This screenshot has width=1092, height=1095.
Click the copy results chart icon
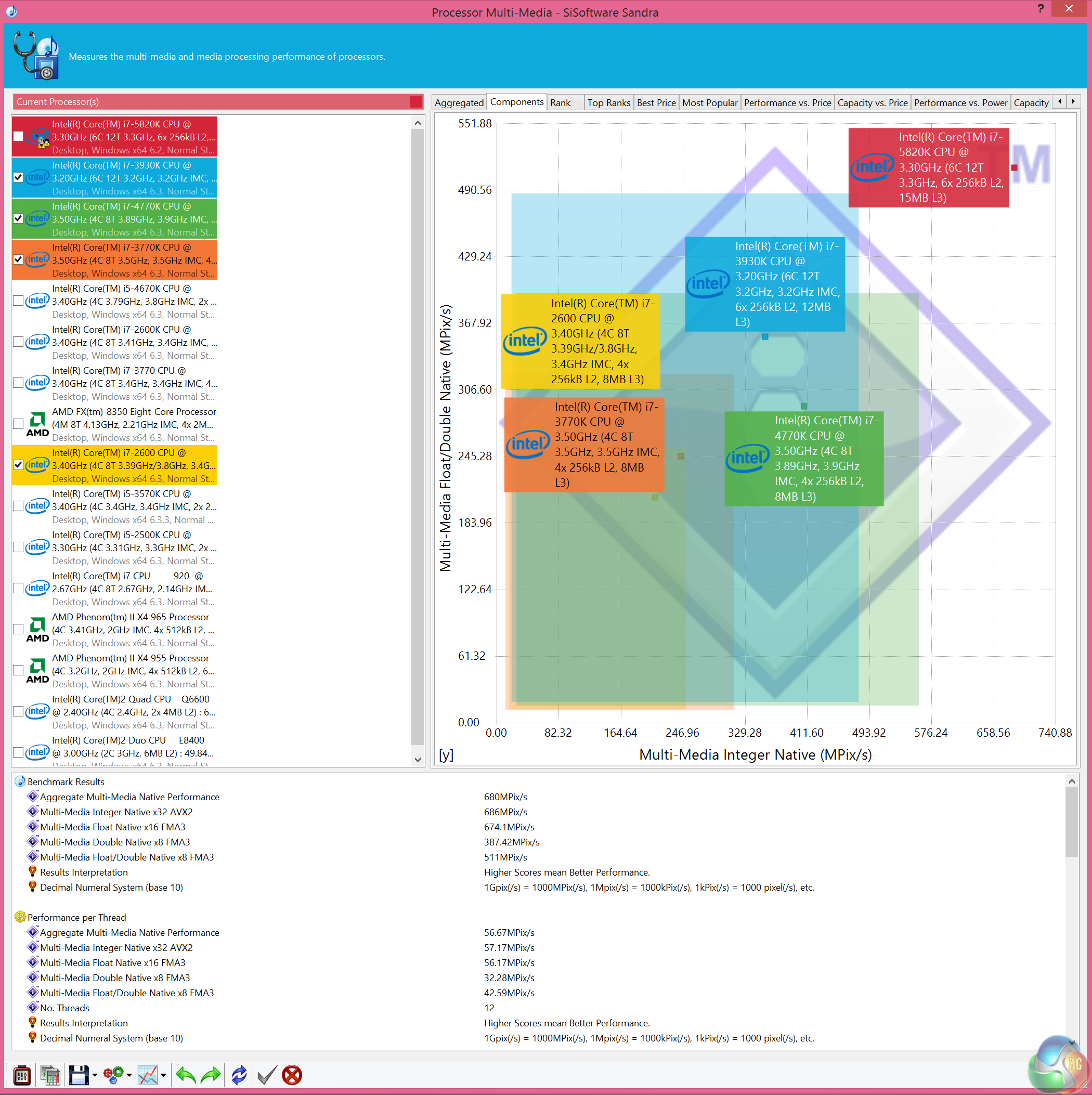point(50,1075)
